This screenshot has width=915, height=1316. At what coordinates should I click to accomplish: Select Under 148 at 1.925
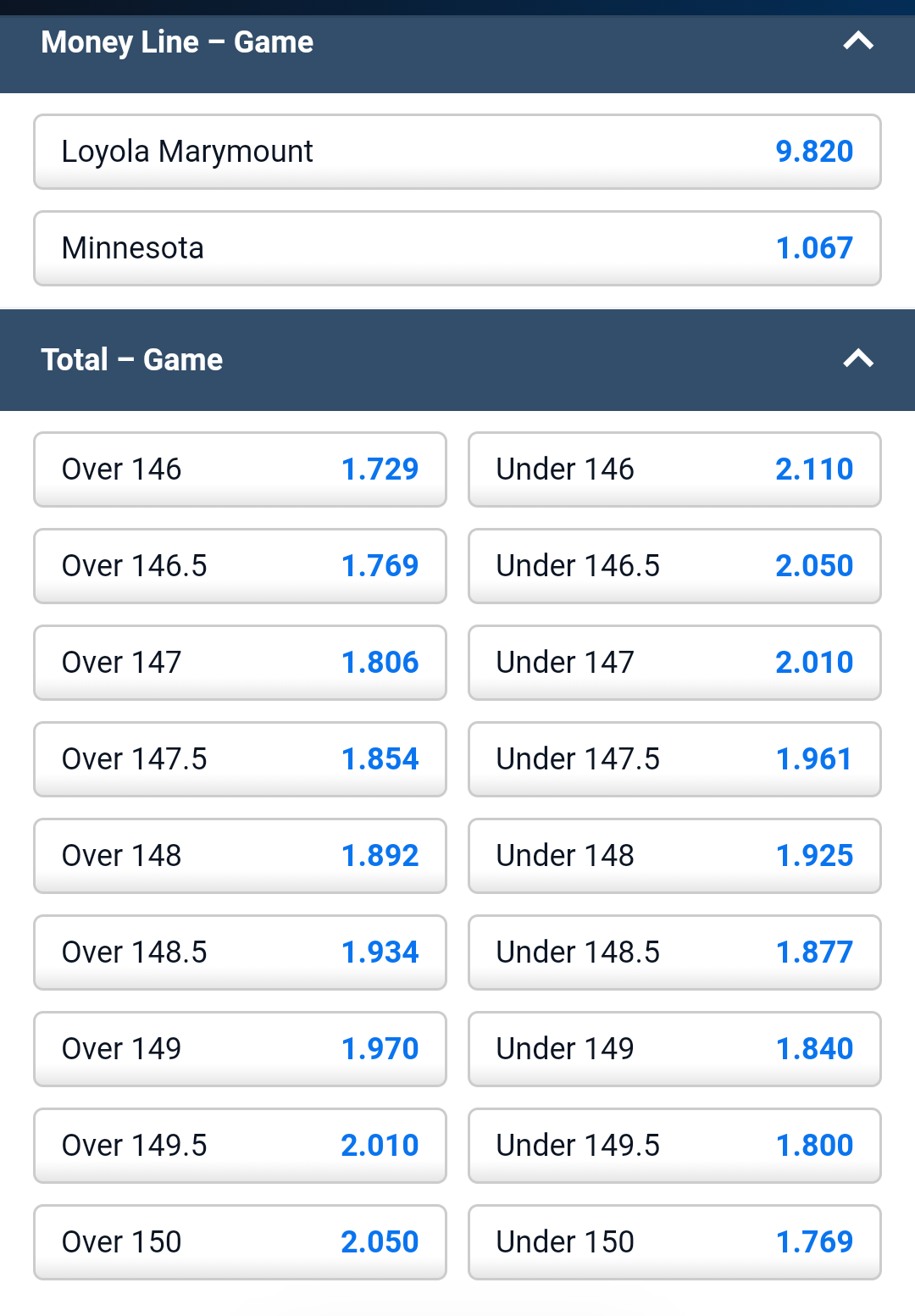tap(674, 856)
